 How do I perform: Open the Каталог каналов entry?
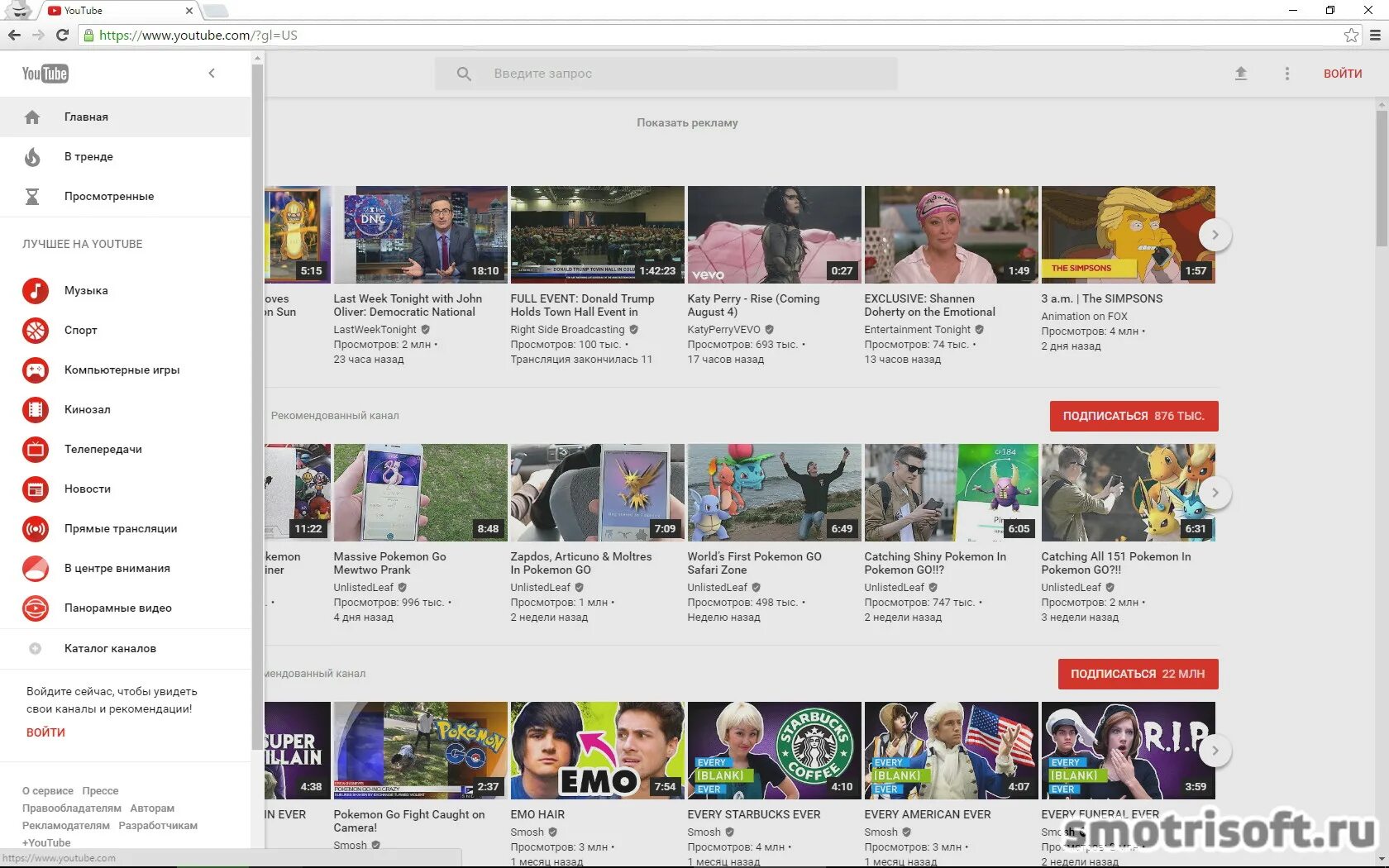(x=126, y=648)
